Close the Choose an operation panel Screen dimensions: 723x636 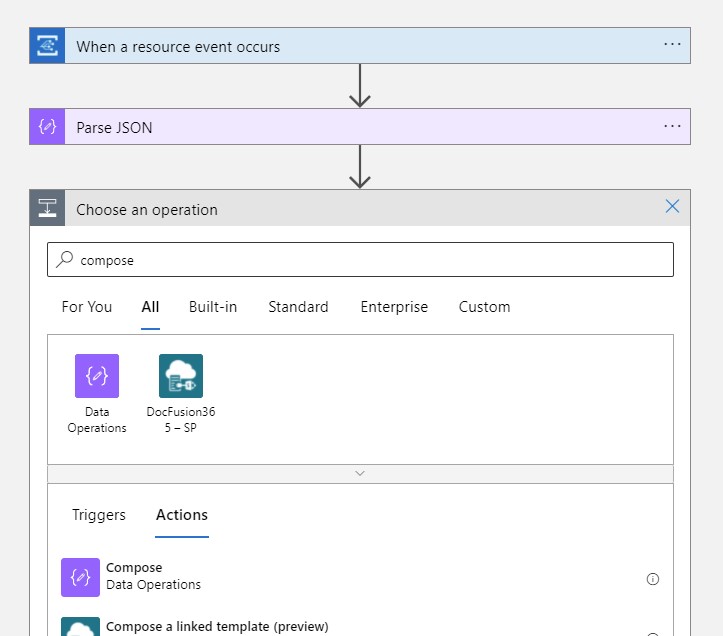pyautogui.click(x=672, y=206)
